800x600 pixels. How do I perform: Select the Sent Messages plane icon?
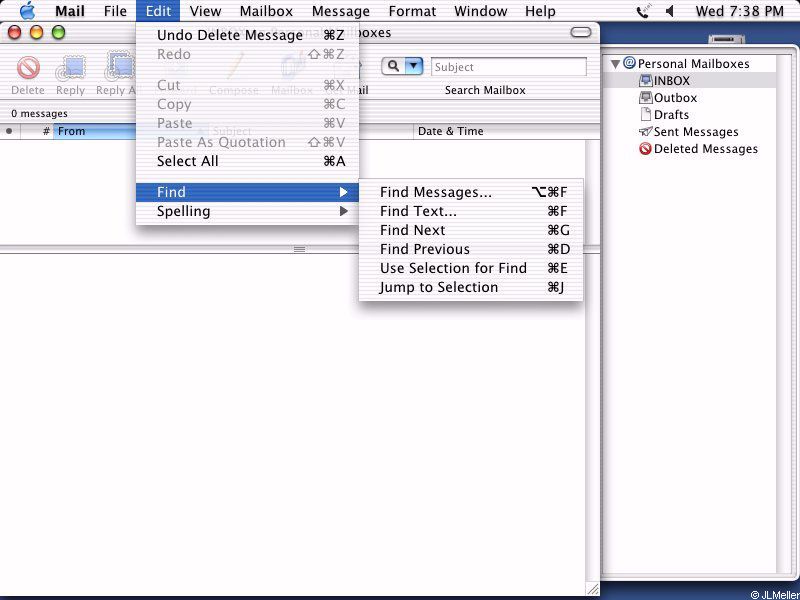coord(645,132)
